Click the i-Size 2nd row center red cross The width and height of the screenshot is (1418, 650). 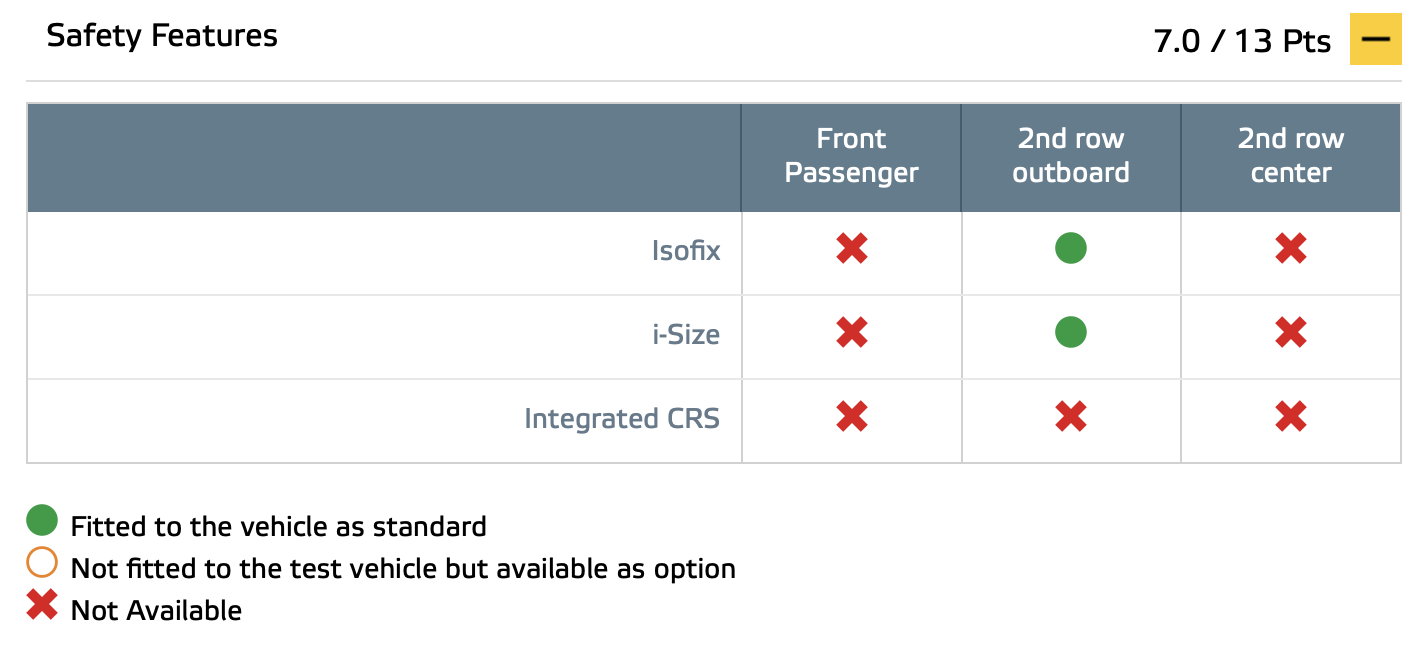click(1290, 332)
